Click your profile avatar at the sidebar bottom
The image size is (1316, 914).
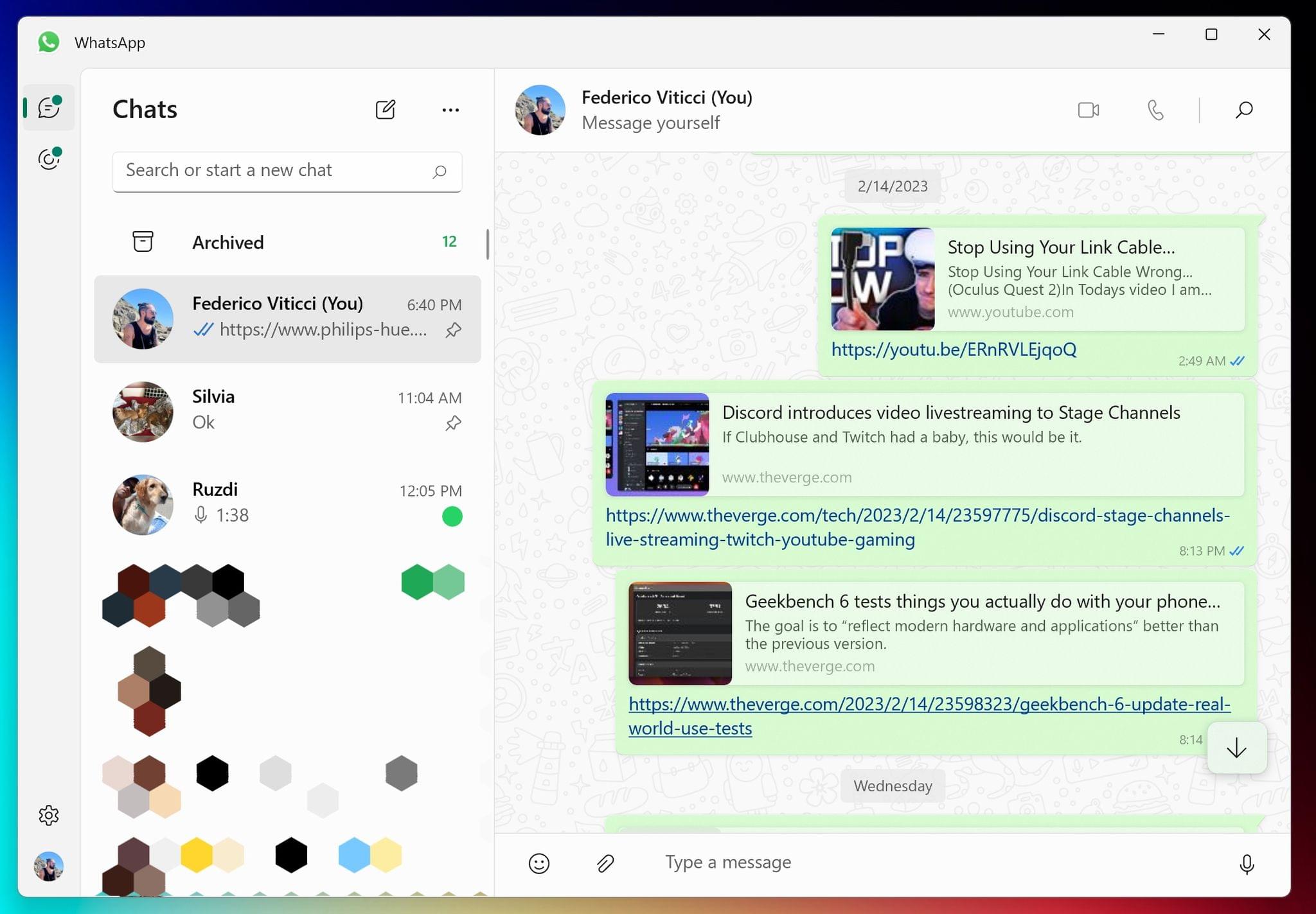click(x=49, y=866)
